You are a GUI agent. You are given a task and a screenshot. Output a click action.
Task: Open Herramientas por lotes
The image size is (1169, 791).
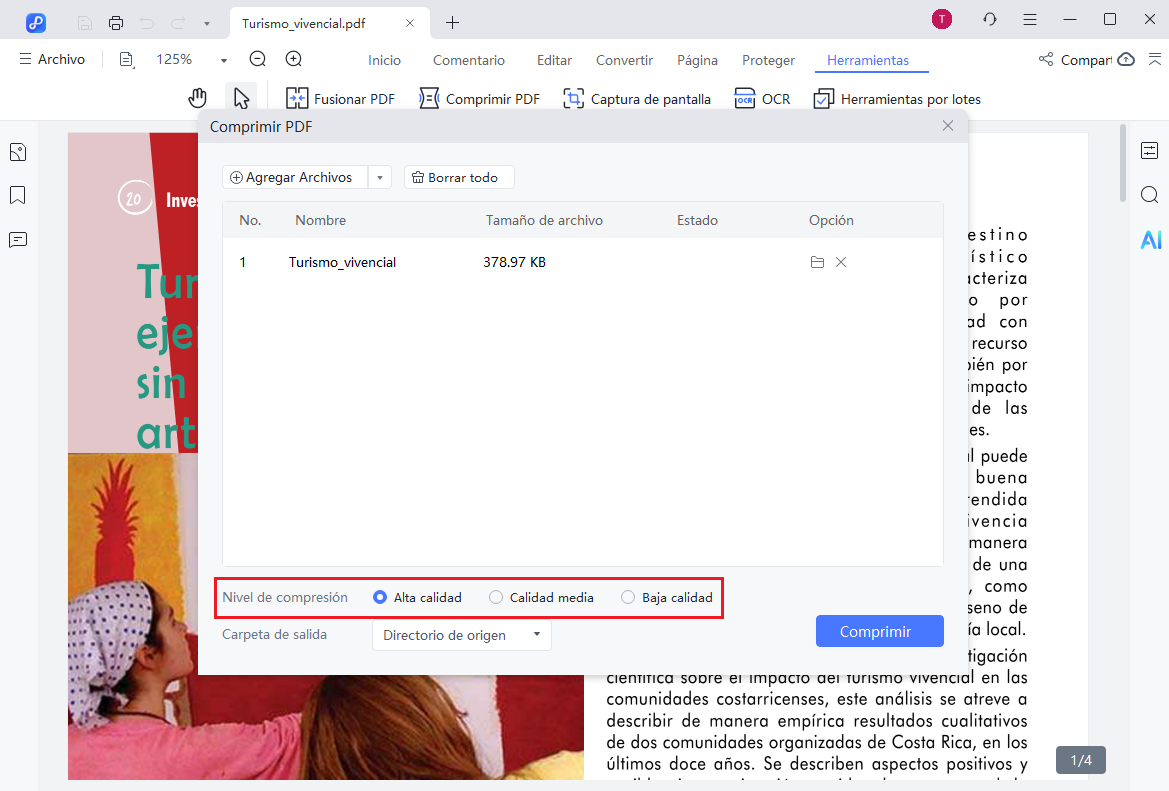pyautogui.click(x=897, y=99)
